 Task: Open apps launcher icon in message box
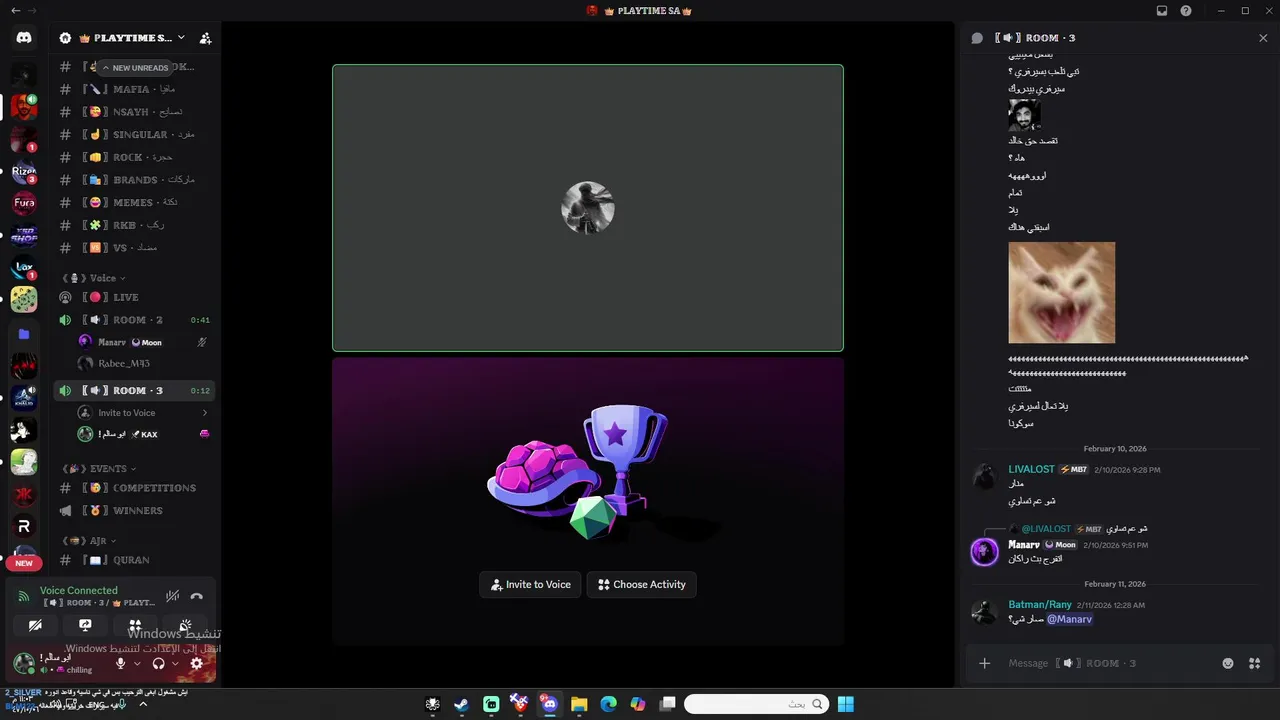pyautogui.click(x=1255, y=663)
